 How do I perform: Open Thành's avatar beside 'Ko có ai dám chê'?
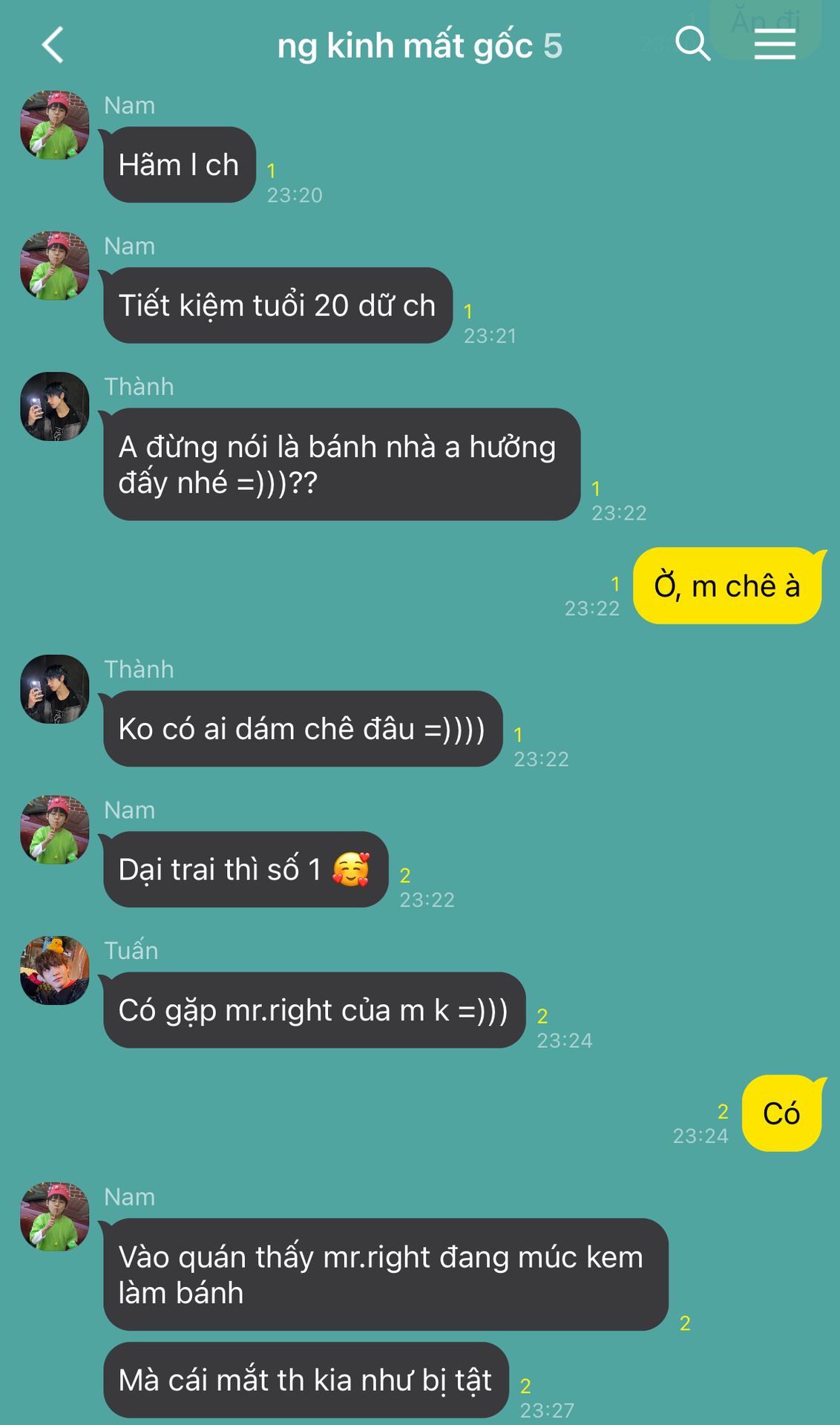coord(55,689)
